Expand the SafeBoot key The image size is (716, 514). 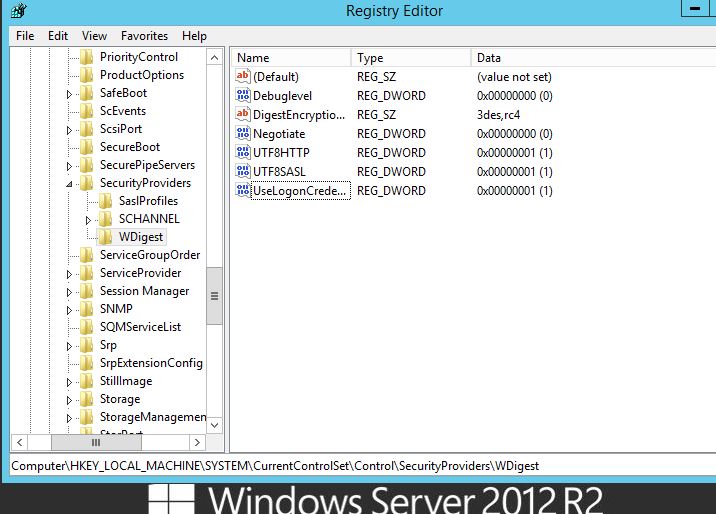point(69,94)
